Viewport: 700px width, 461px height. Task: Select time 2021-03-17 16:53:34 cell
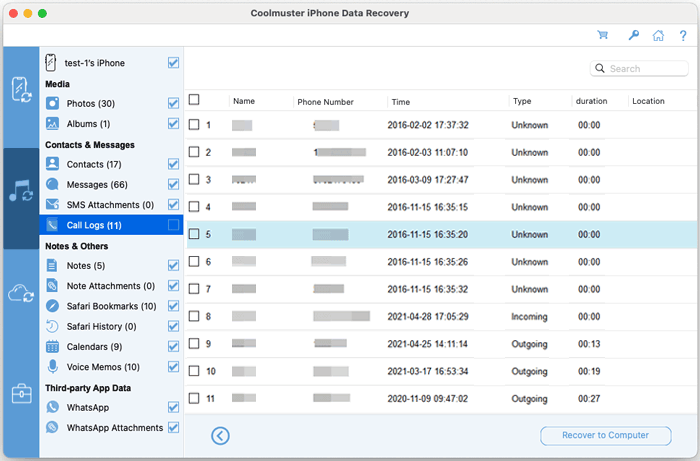point(428,371)
